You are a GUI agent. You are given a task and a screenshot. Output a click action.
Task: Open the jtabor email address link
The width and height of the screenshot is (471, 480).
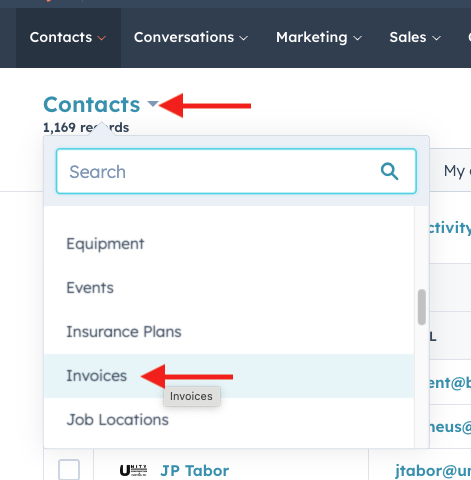click(x=433, y=471)
